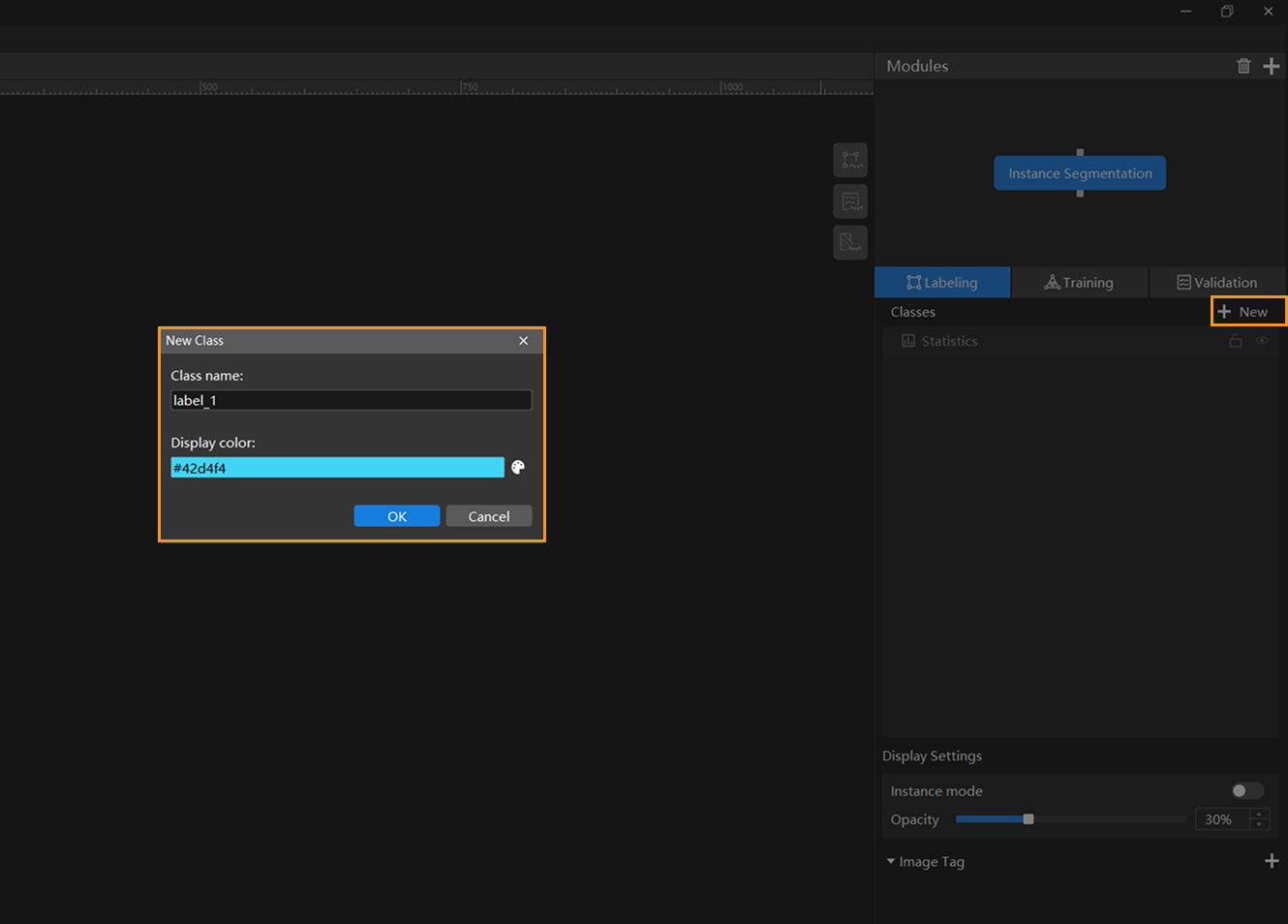This screenshot has width=1288, height=924.
Task: Toggle class visibility eye icon
Action: pos(1262,341)
